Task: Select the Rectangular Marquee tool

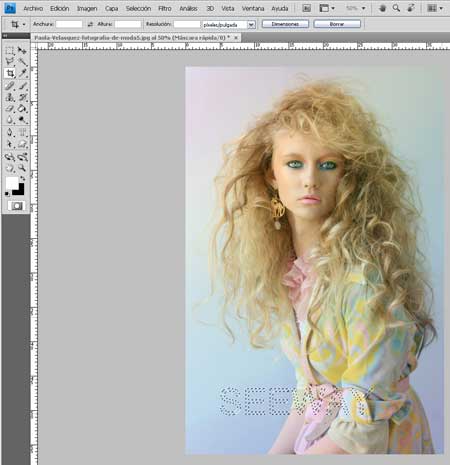Action: (10, 51)
